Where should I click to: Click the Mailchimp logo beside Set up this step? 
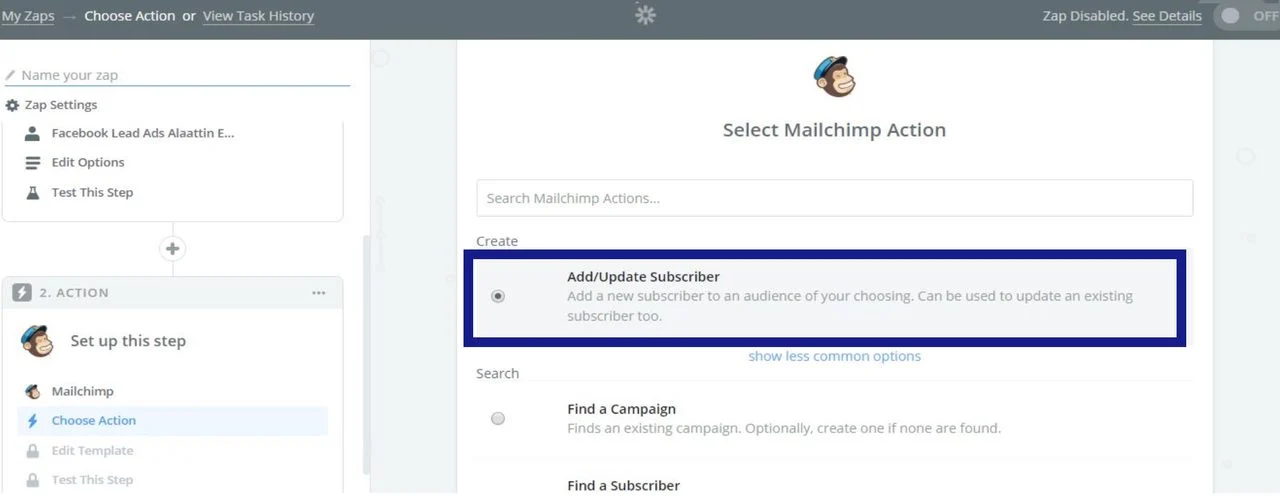pos(37,341)
